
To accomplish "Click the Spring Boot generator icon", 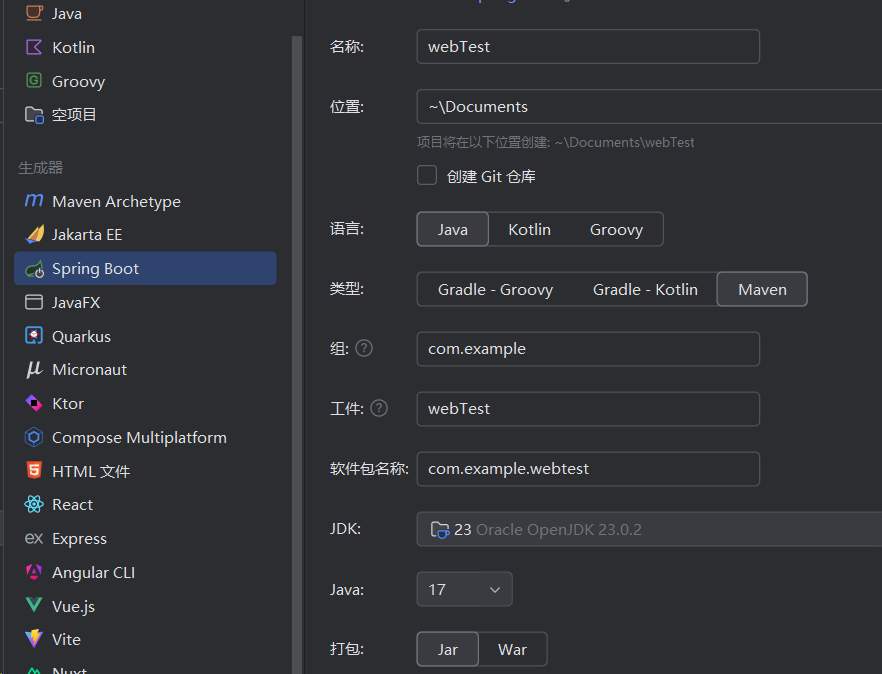I will coord(34,269).
